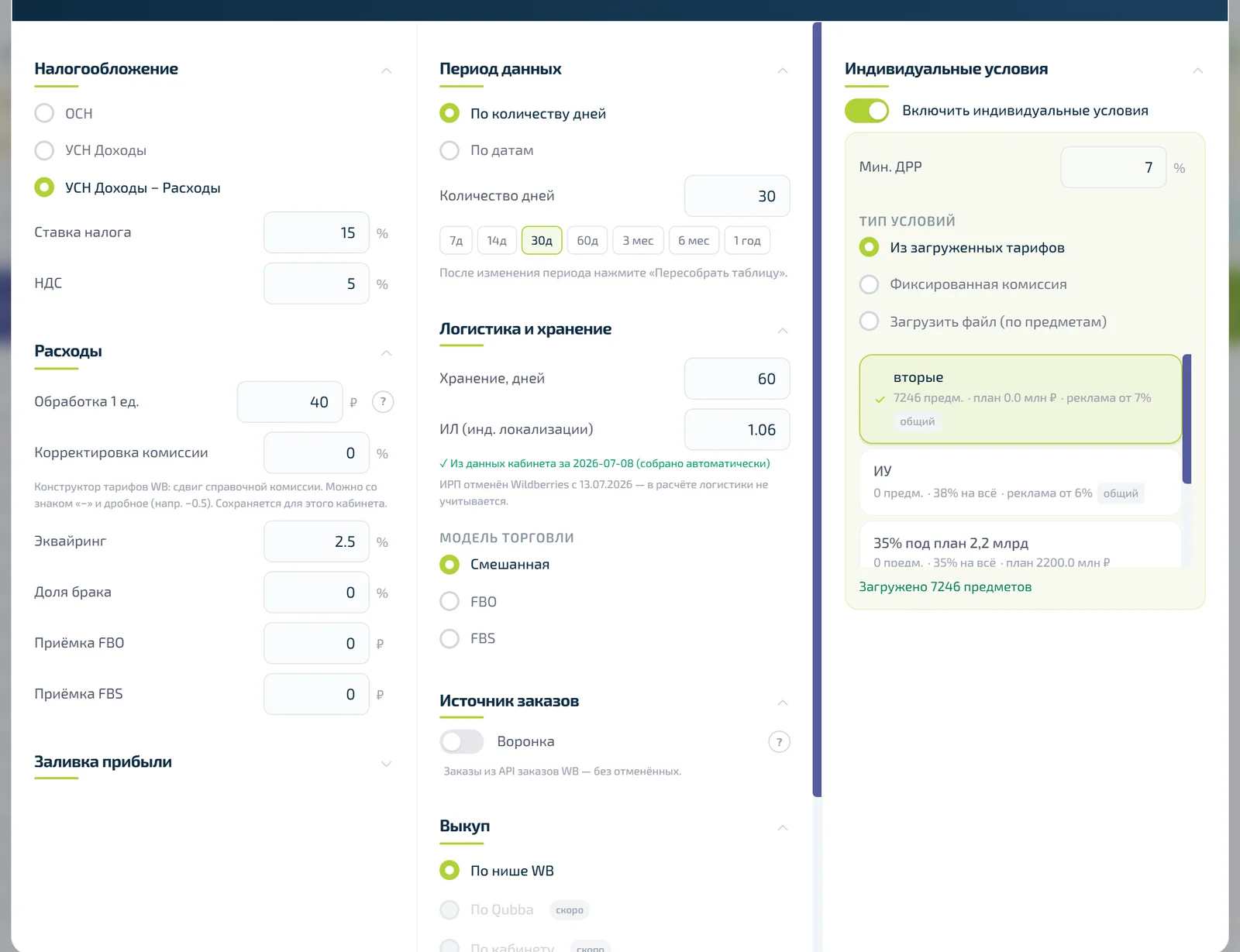Edit the Корректировка комиссии field
This screenshot has height=952, width=1240.
click(316, 452)
